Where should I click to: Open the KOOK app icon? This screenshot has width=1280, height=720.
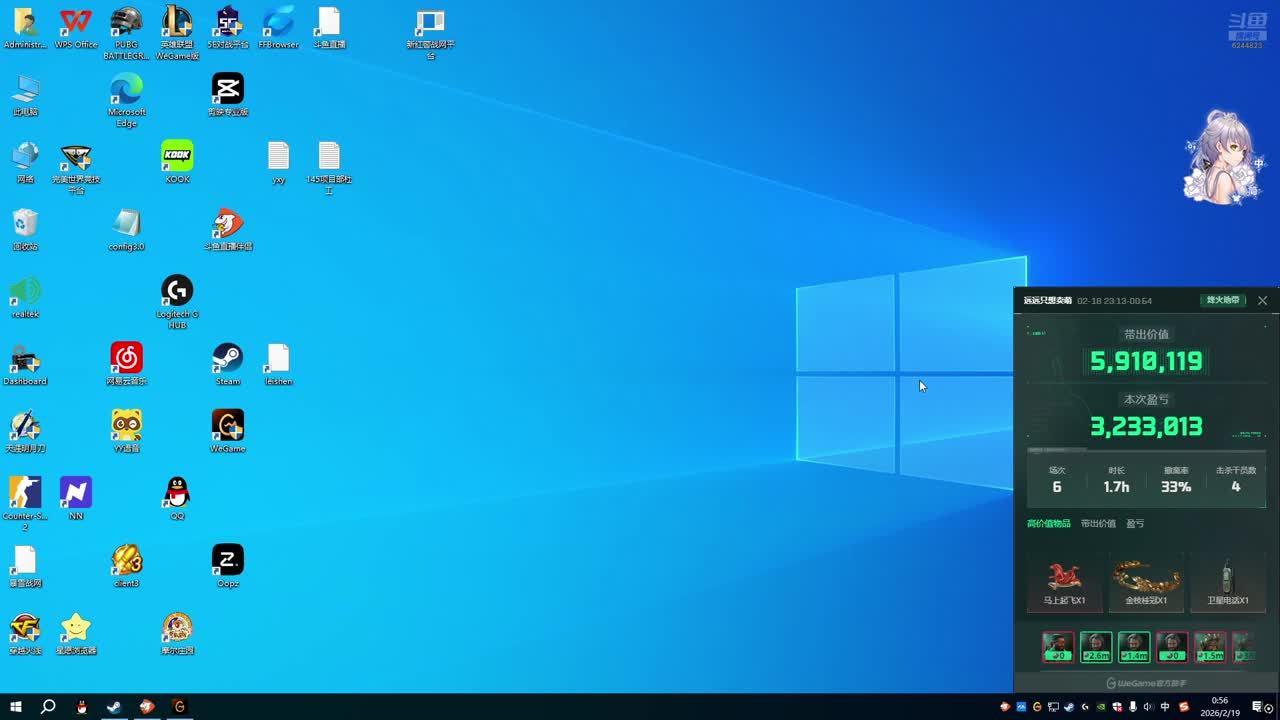pos(177,157)
